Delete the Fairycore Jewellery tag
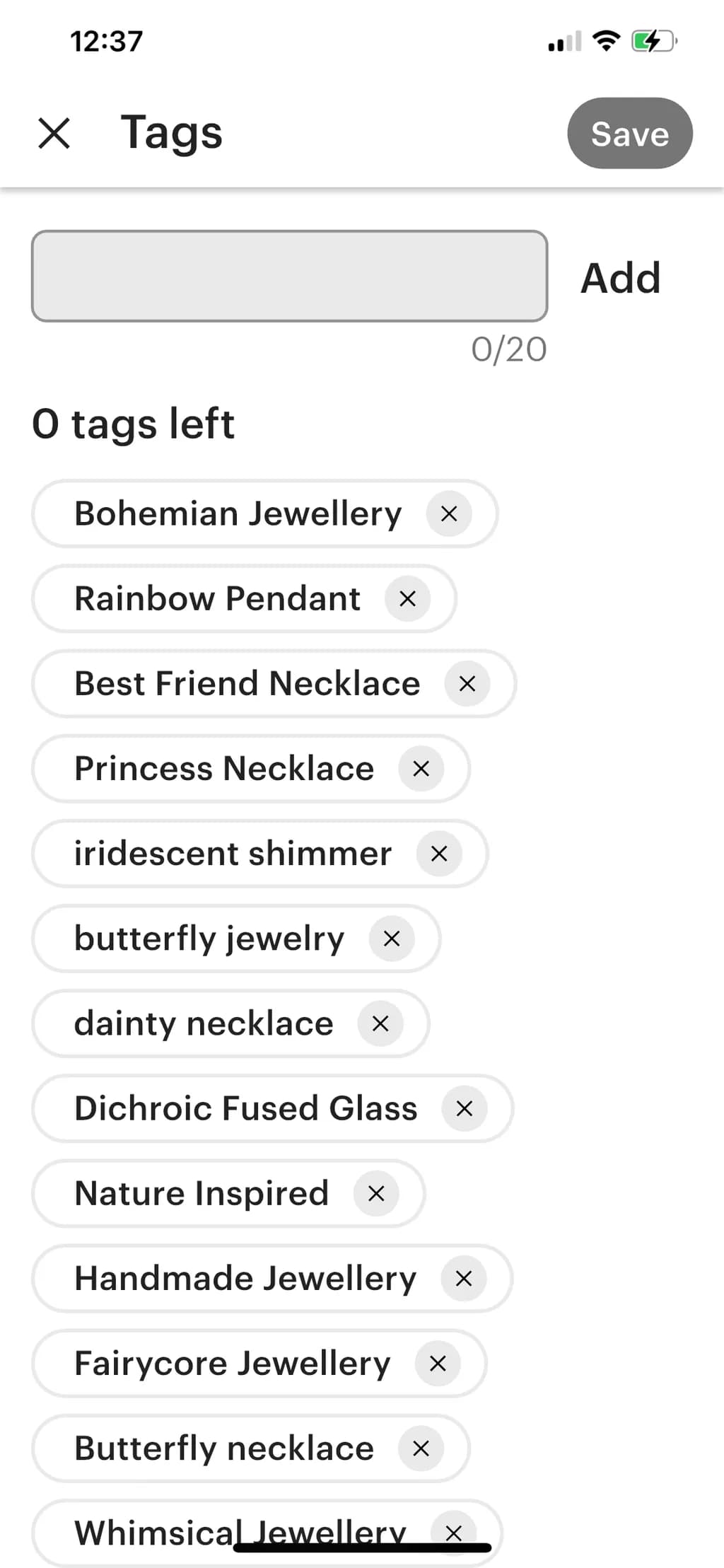This screenshot has width=724, height=1568. (438, 1363)
